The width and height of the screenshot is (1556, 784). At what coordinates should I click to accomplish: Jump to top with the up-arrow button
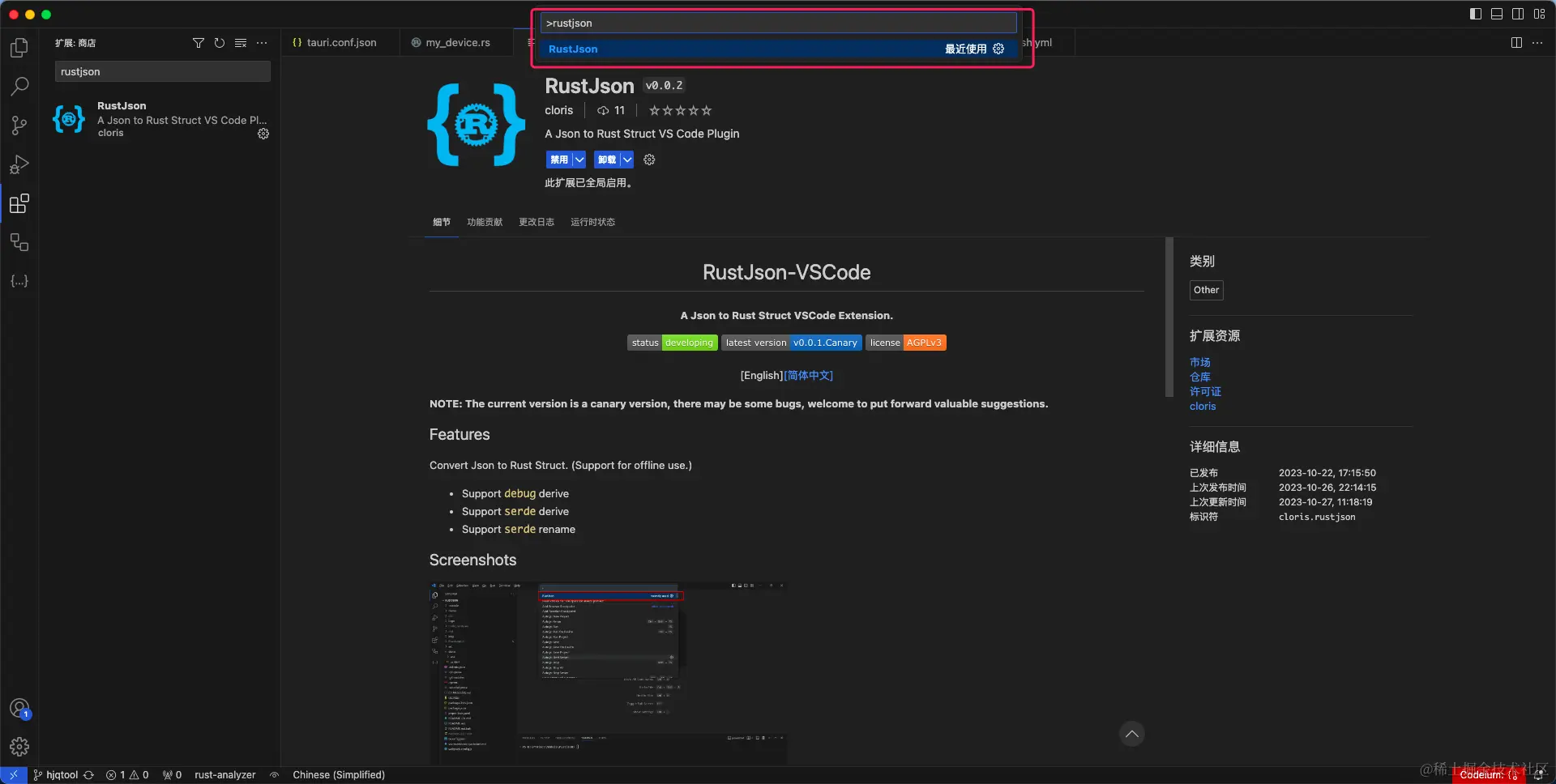1132,734
